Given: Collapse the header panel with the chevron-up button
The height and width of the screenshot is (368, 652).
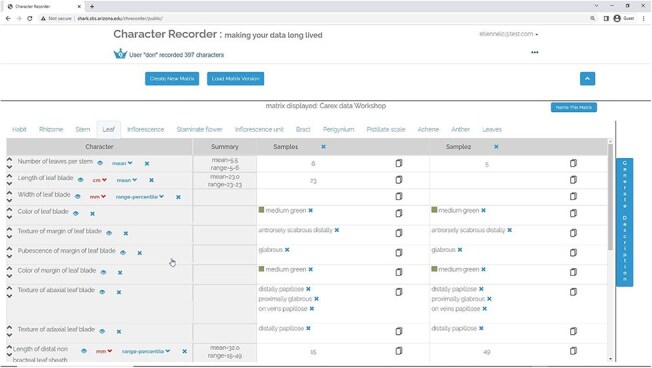Looking at the screenshot, I should coord(587,79).
